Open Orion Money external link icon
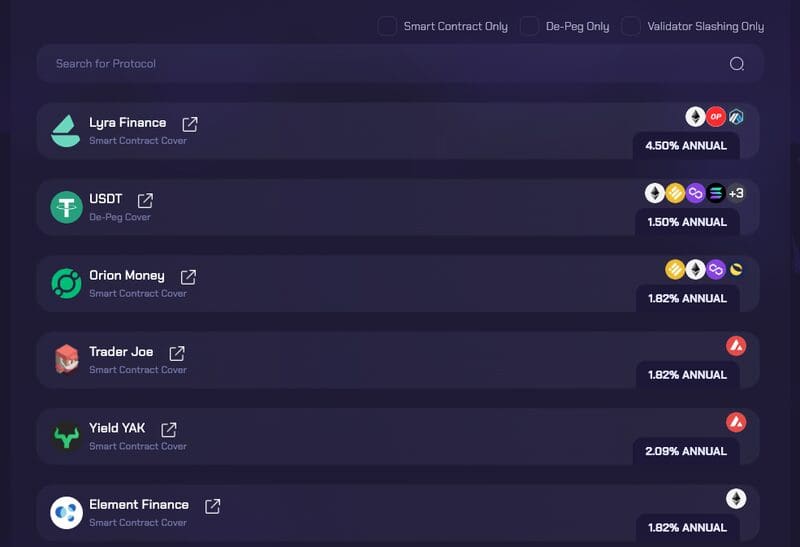The width and height of the screenshot is (800, 547). click(188, 277)
